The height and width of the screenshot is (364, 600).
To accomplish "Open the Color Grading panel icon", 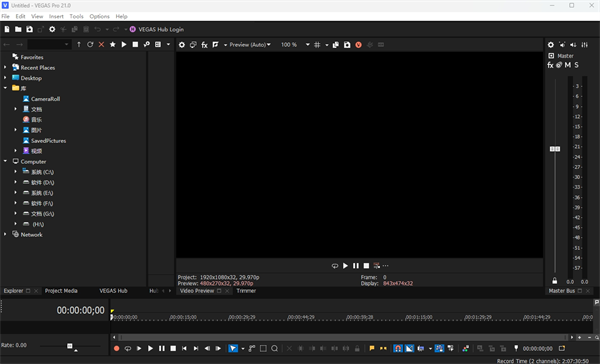I will click(466, 348).
